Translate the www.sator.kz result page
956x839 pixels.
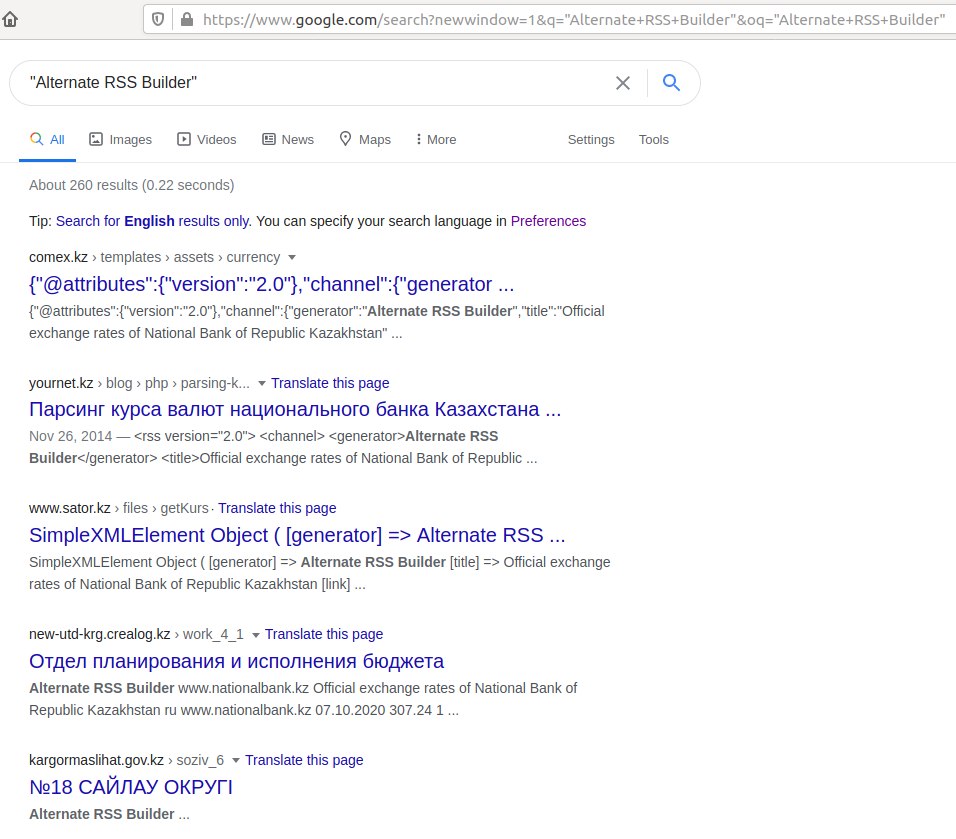(277, 508)
